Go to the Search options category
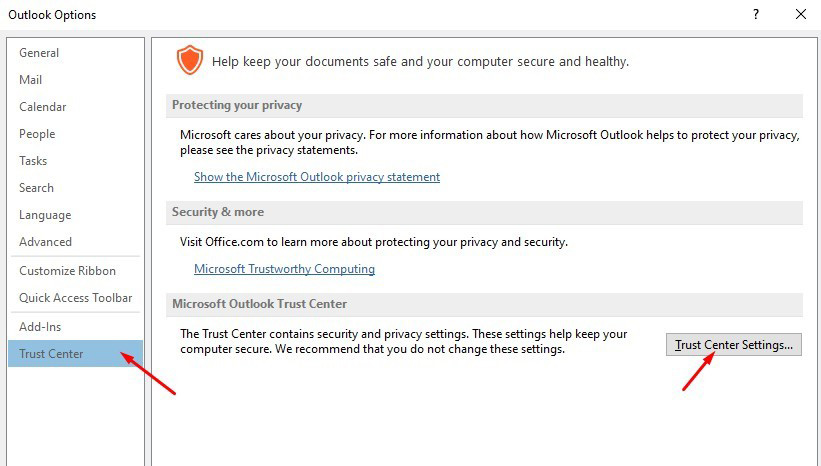 (37, 188)
